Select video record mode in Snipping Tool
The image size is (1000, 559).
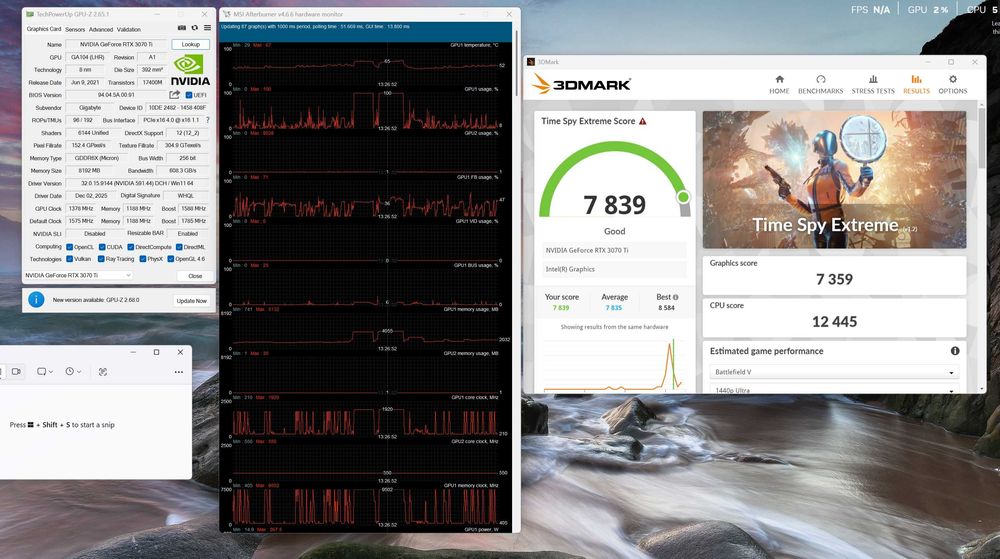click(x=17, y=372)
